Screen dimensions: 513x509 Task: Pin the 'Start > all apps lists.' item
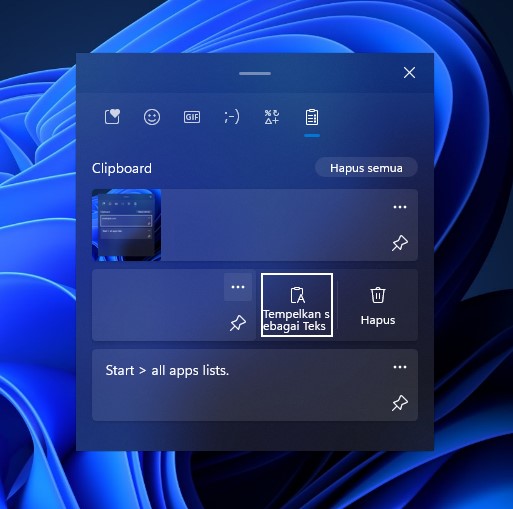[400, 403]
